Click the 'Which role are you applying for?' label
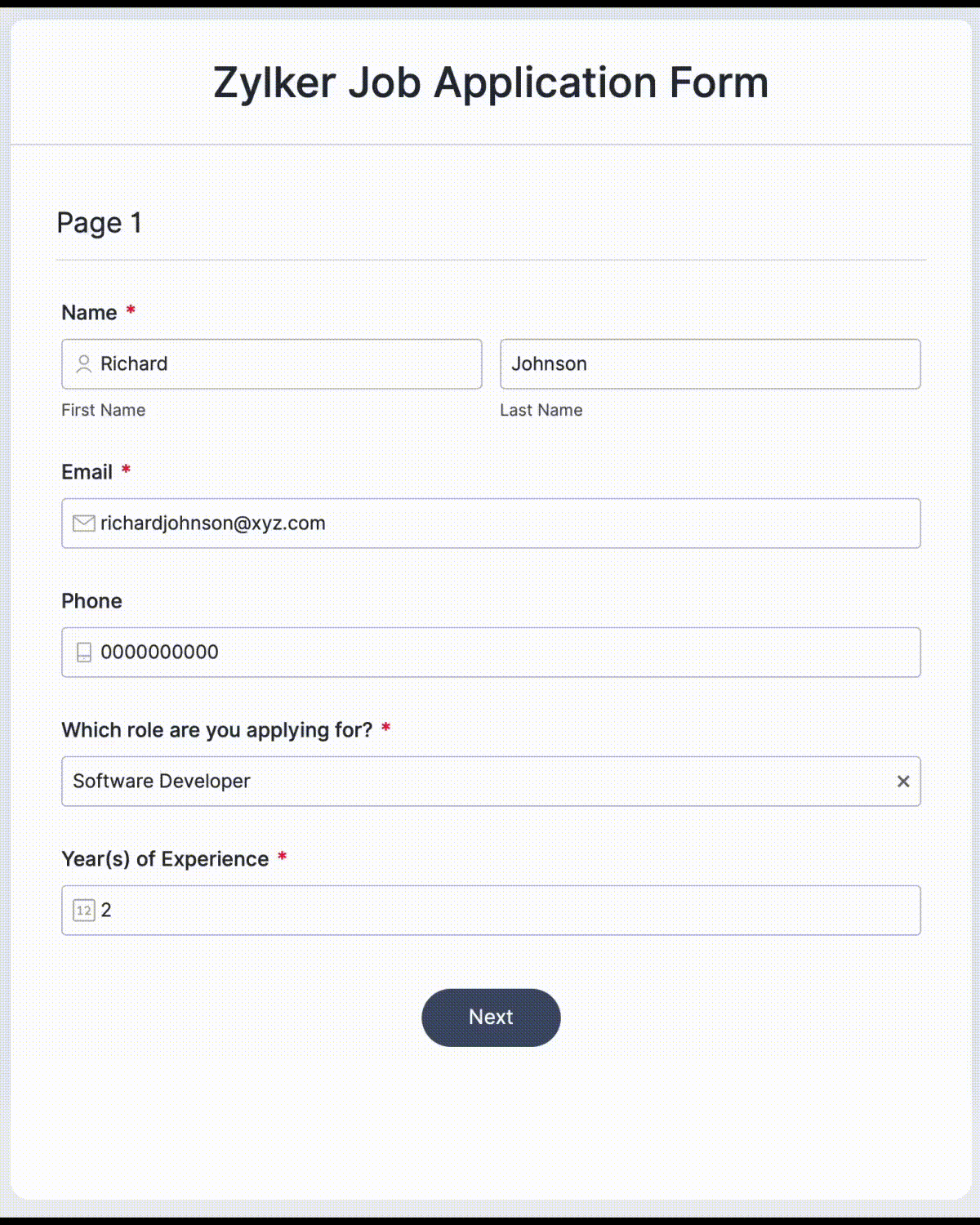The height and width of the screenshot is (1225, 980). (x=216, y=730)
